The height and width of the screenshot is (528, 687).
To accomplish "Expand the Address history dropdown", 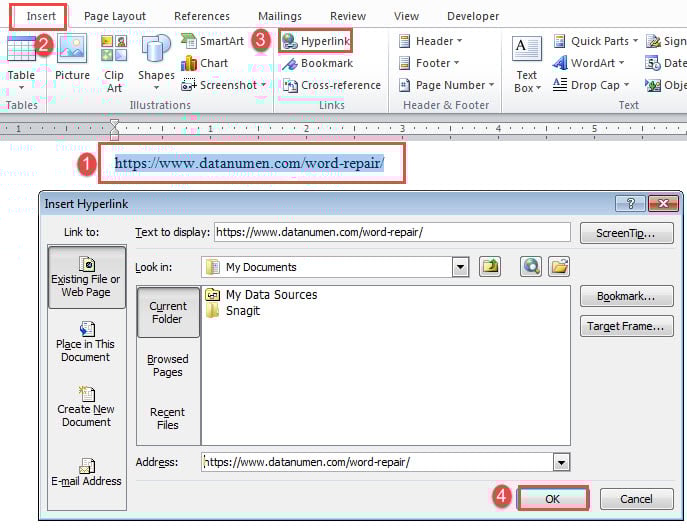I will tap(562, 462).
